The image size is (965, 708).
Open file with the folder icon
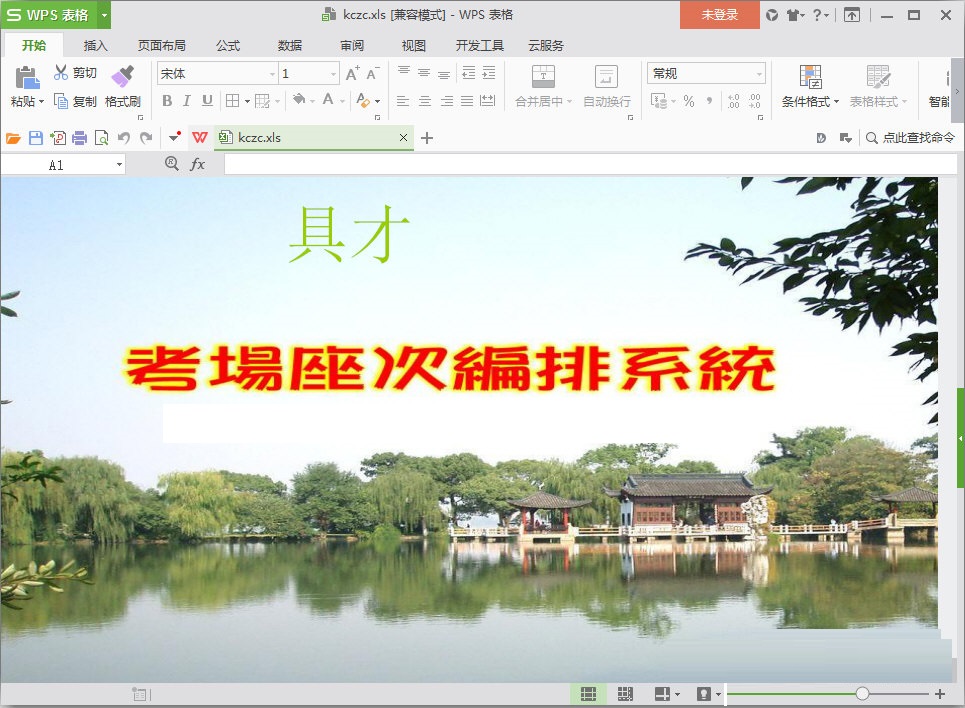coord(14,138)
